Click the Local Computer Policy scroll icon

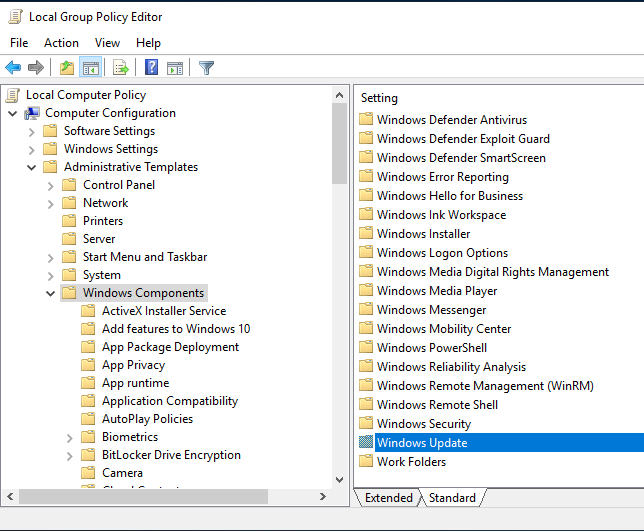[13, 95]
